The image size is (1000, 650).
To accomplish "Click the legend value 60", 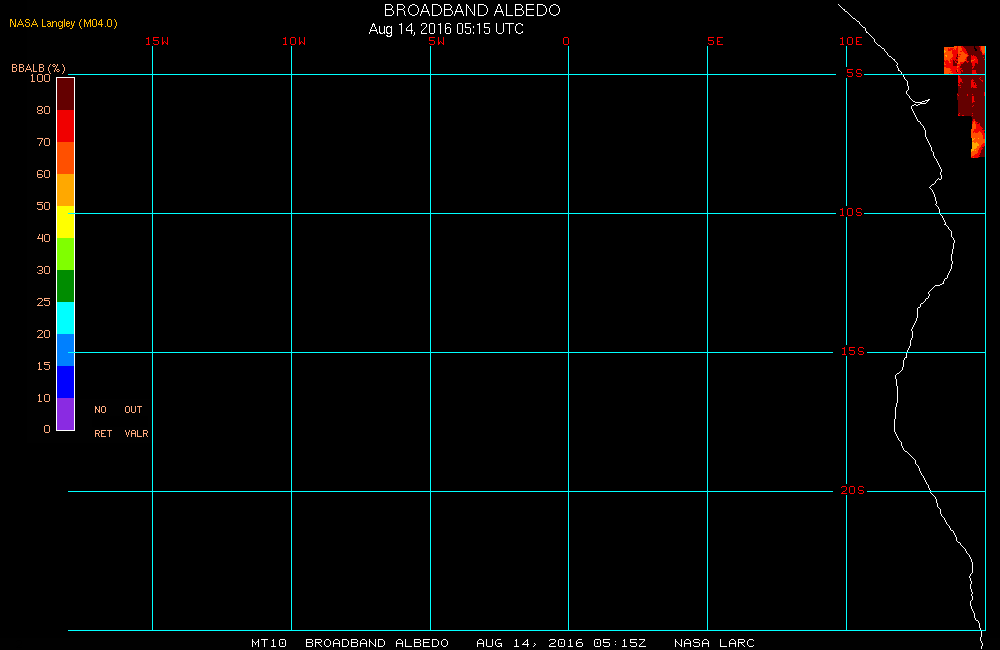I will coord(43,174).
